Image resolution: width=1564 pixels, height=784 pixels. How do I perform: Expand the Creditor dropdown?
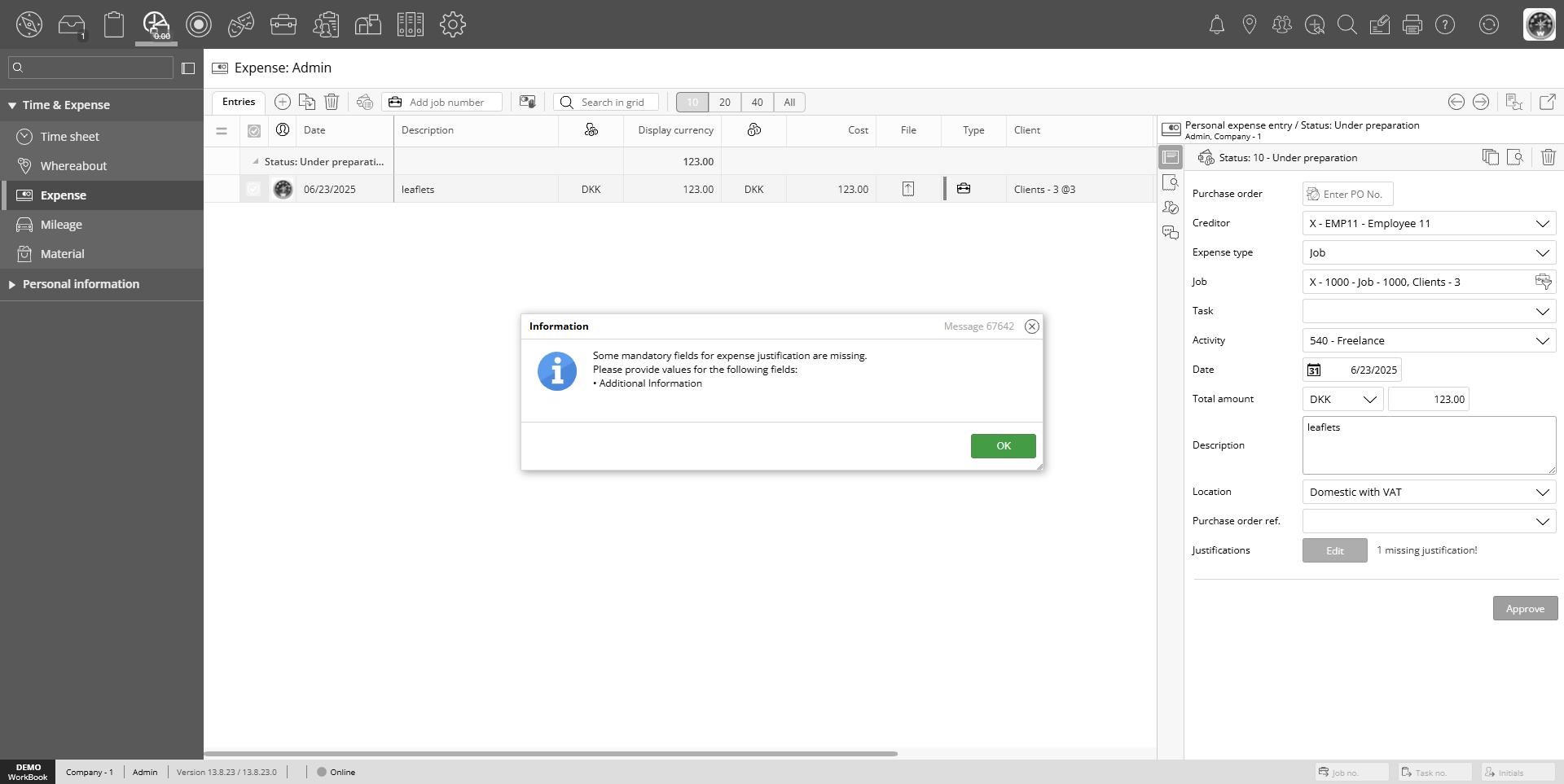[x=1541, y=224]
